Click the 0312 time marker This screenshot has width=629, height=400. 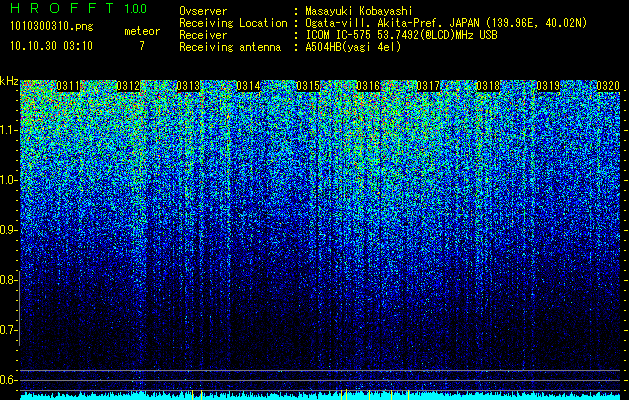[x=128, y=86]
